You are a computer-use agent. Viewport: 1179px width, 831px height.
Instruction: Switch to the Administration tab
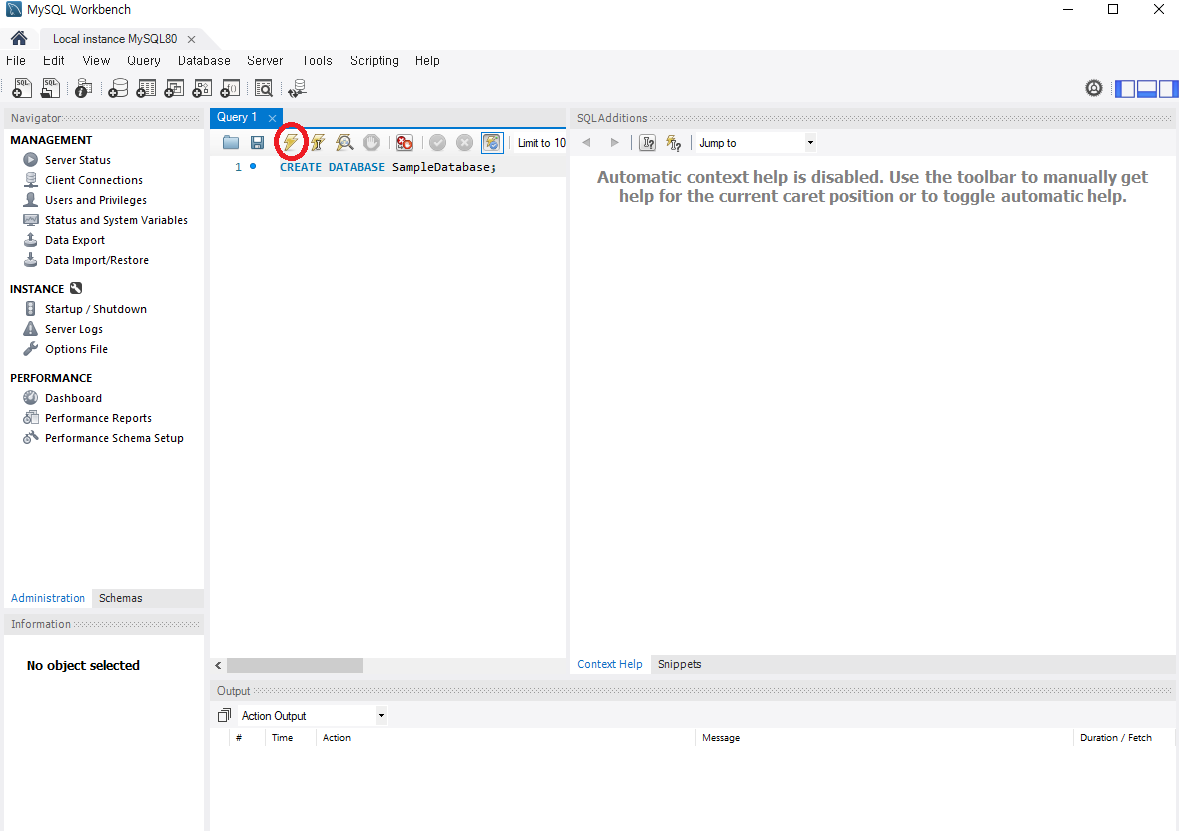tap(48, 598)
